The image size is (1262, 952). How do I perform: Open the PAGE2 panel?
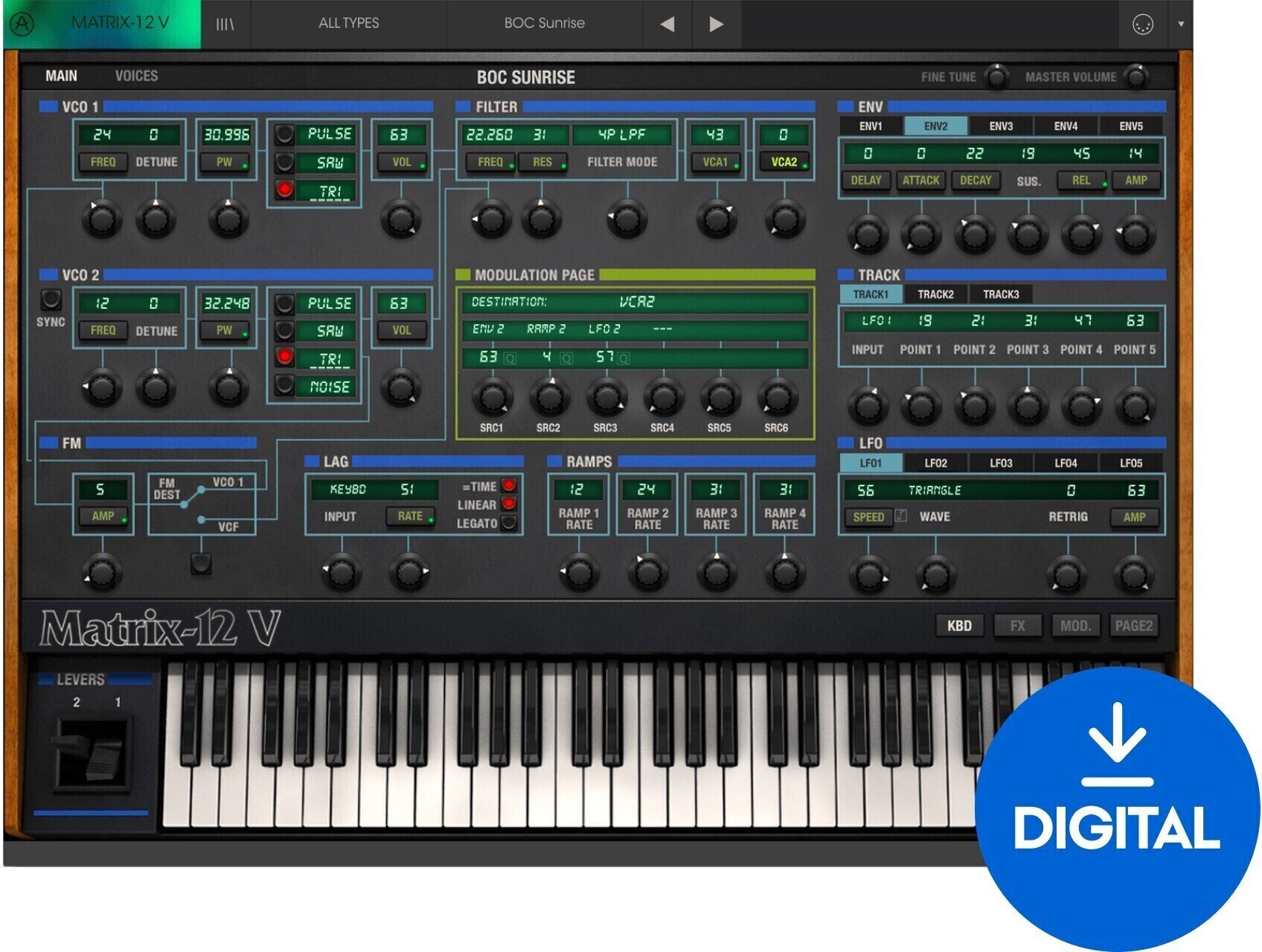(x=1134, y=625)
